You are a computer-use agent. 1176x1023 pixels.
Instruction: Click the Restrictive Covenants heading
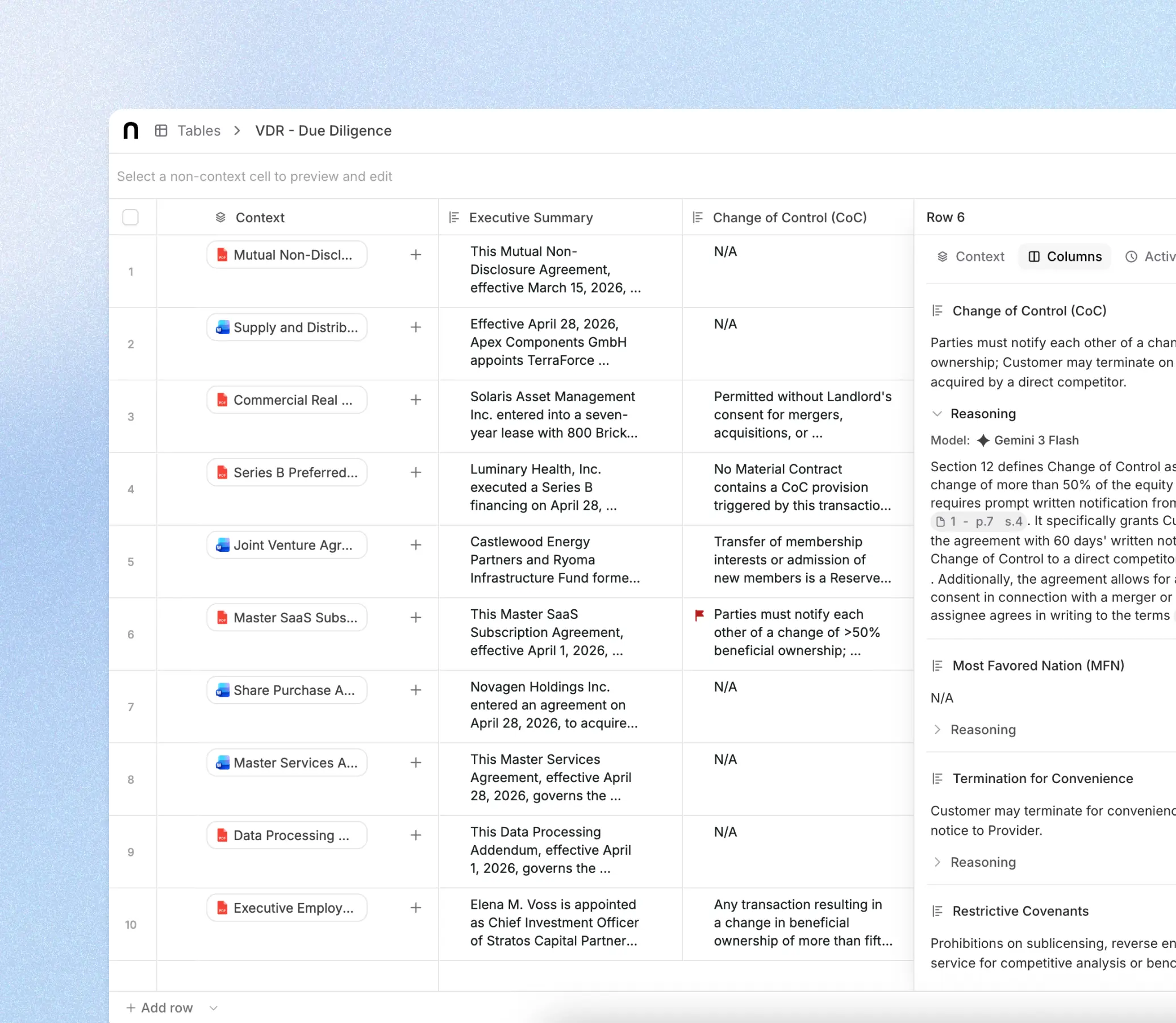coord(1020,911)
